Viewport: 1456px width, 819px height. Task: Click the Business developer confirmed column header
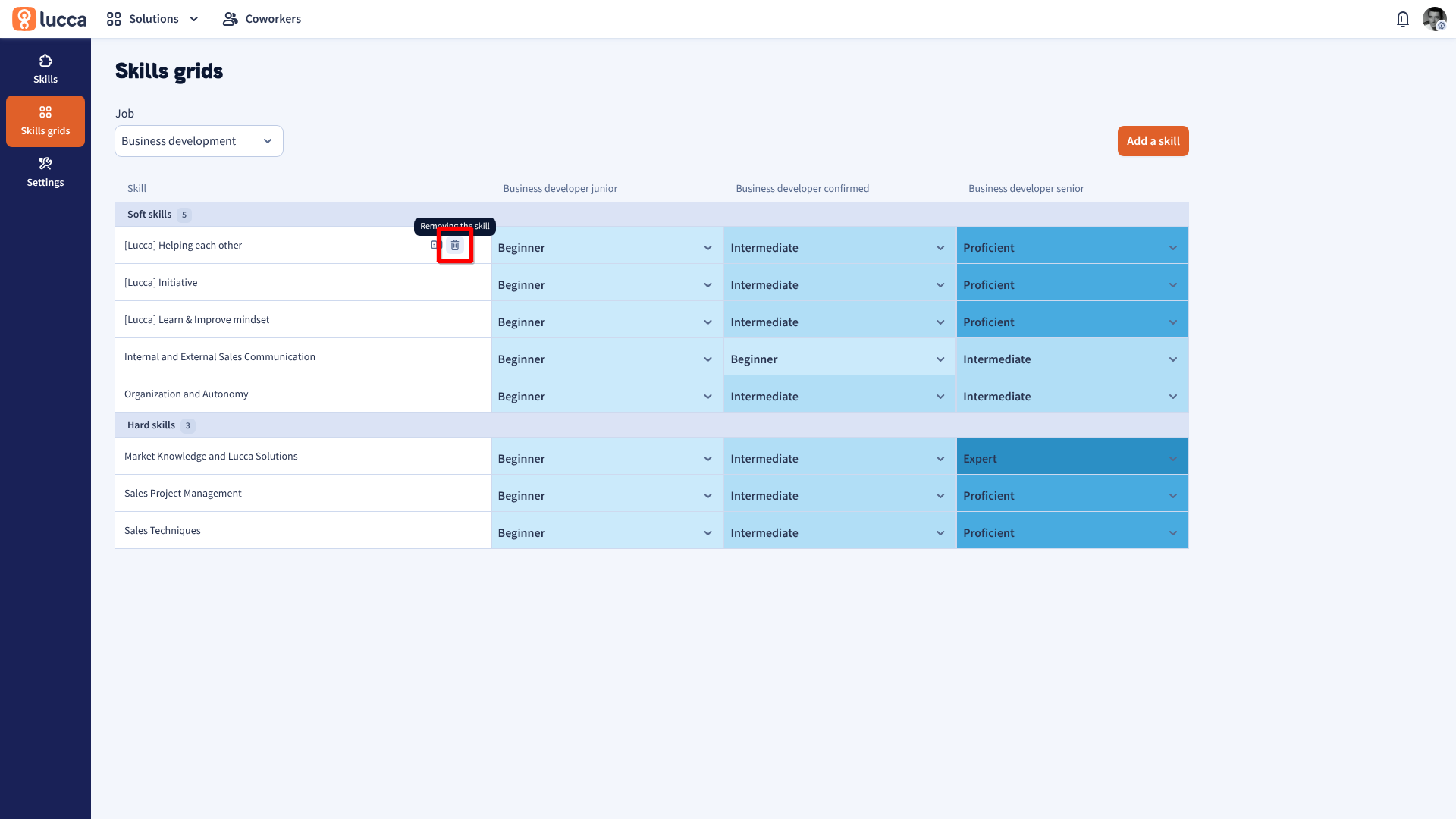[802, 189]
